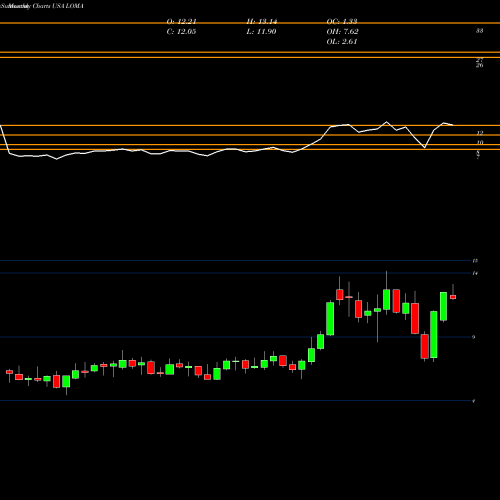Viewport: 500px width, 500px height.
Task: Click the low value L: 11.90
Action: coord(261,32)
